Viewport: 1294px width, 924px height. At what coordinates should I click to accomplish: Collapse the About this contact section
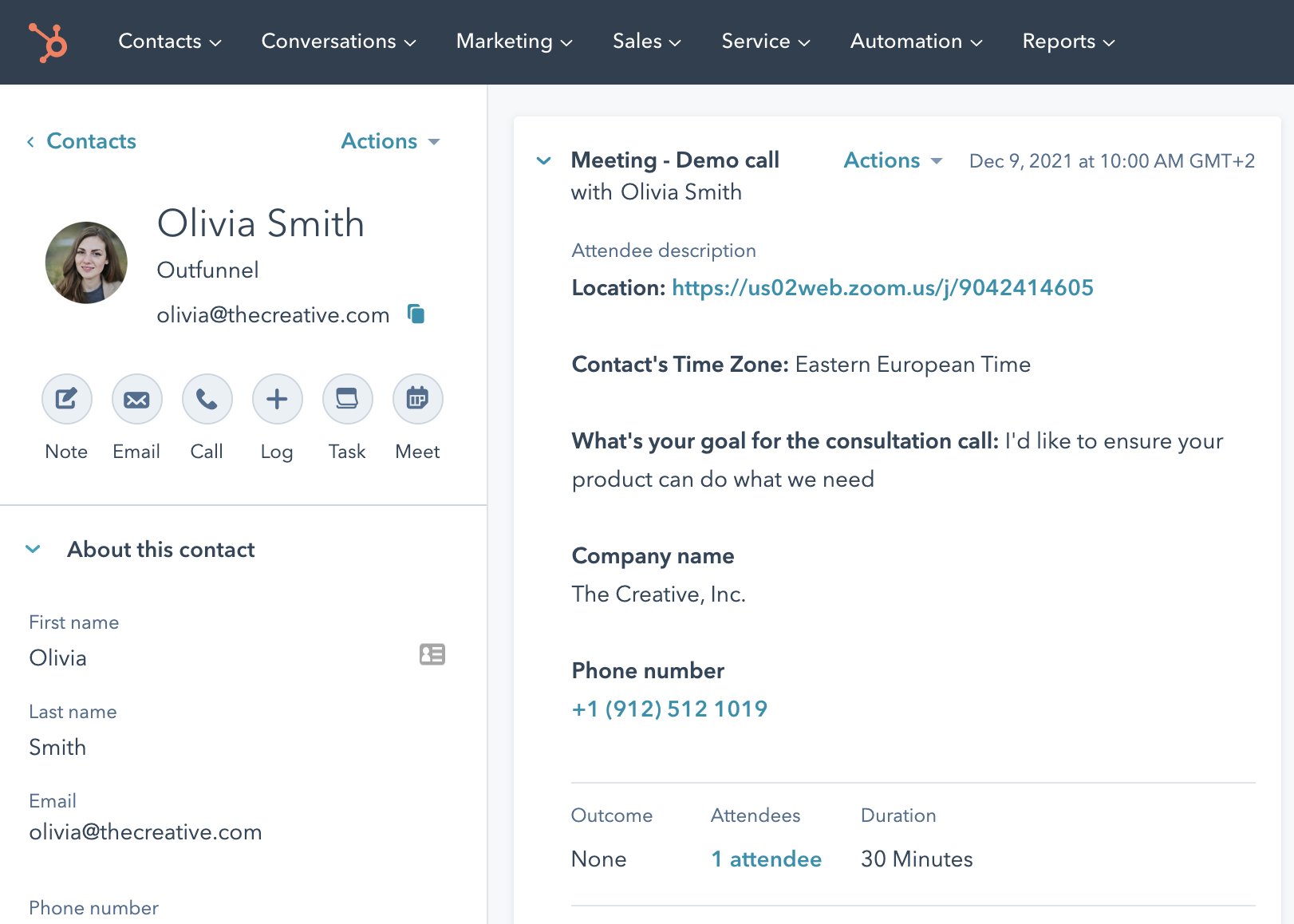(34, 549)
